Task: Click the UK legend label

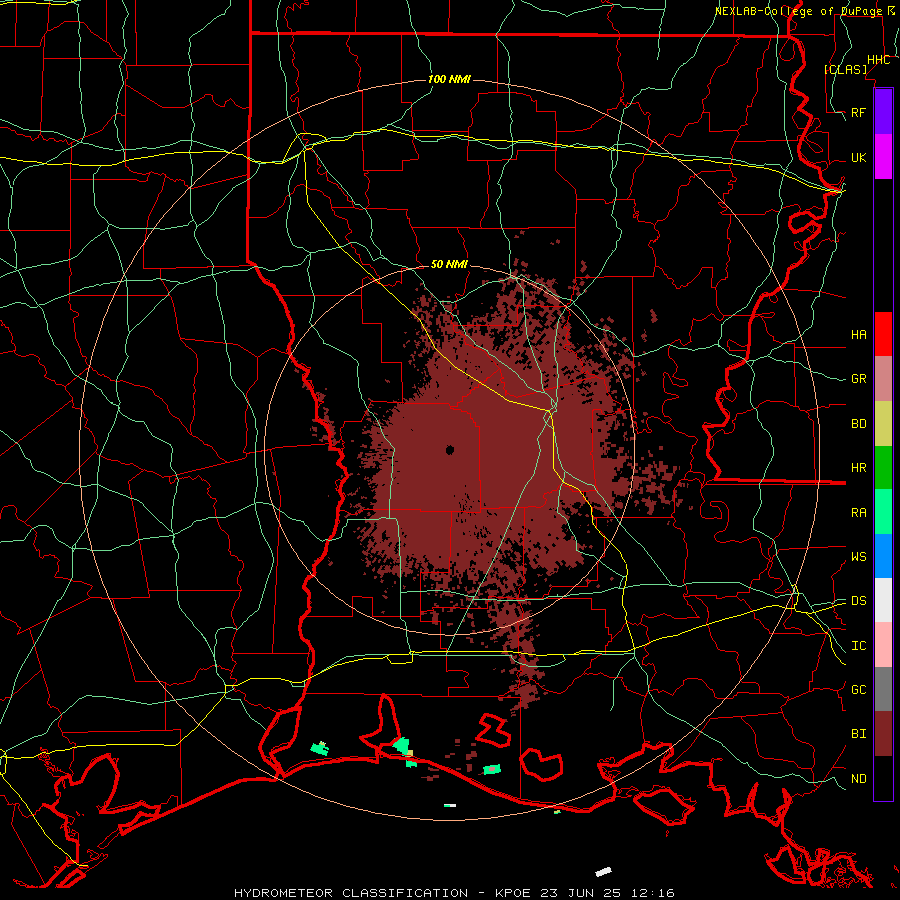Action: 858,157
